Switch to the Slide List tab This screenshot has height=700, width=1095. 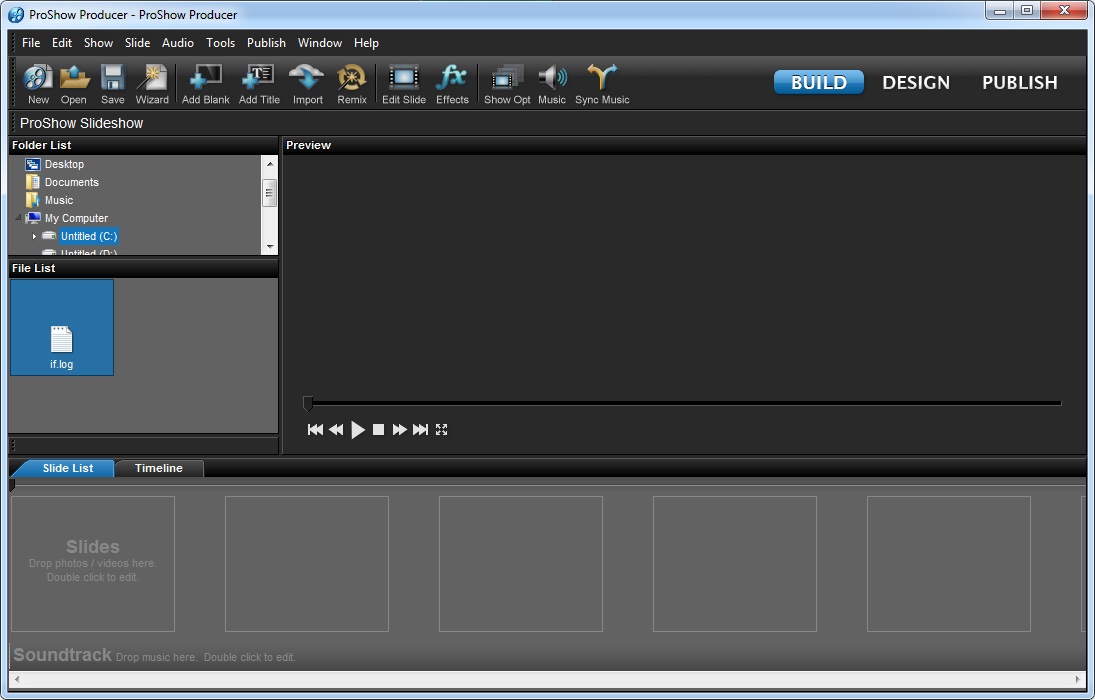pos(68,468)
